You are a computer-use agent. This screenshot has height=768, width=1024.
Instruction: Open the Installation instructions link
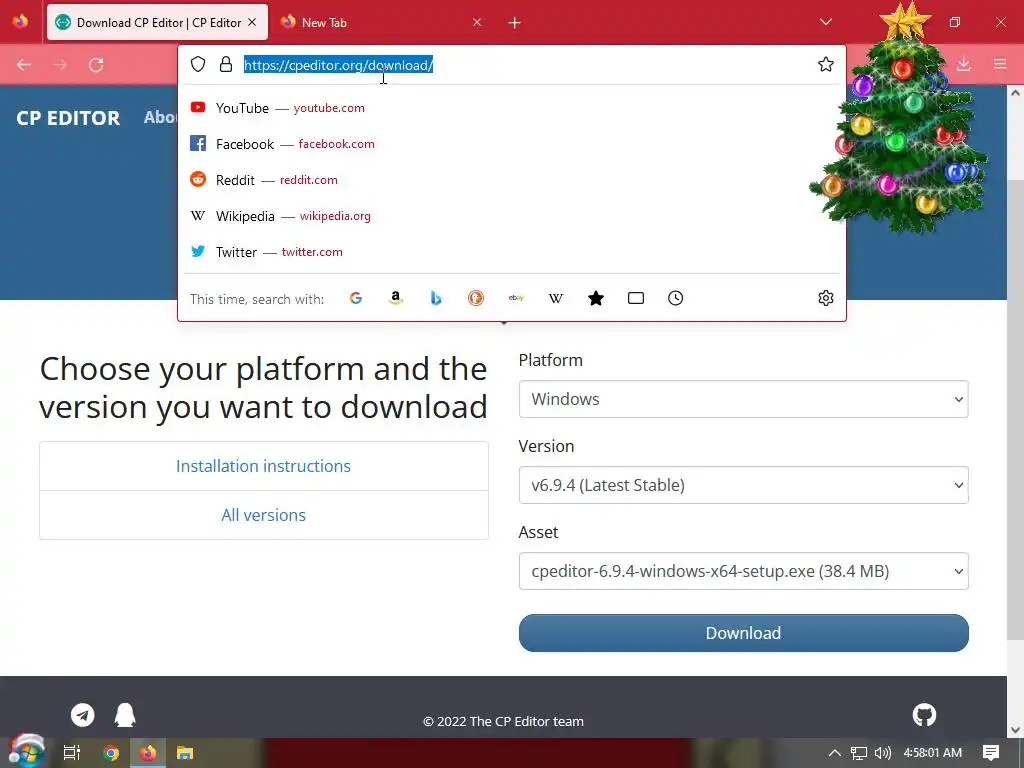263,466
